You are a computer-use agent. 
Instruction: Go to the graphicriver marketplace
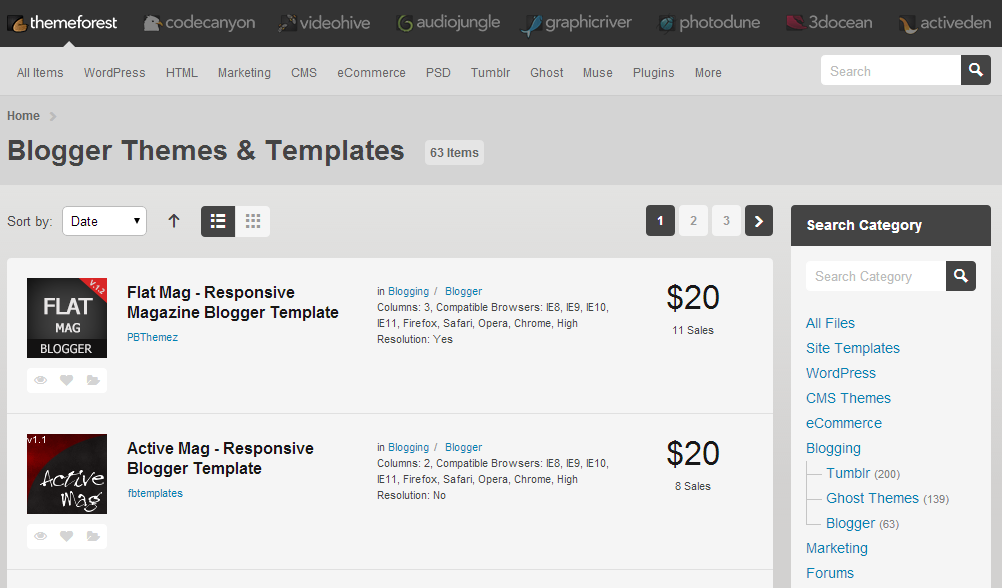point(576,24)
